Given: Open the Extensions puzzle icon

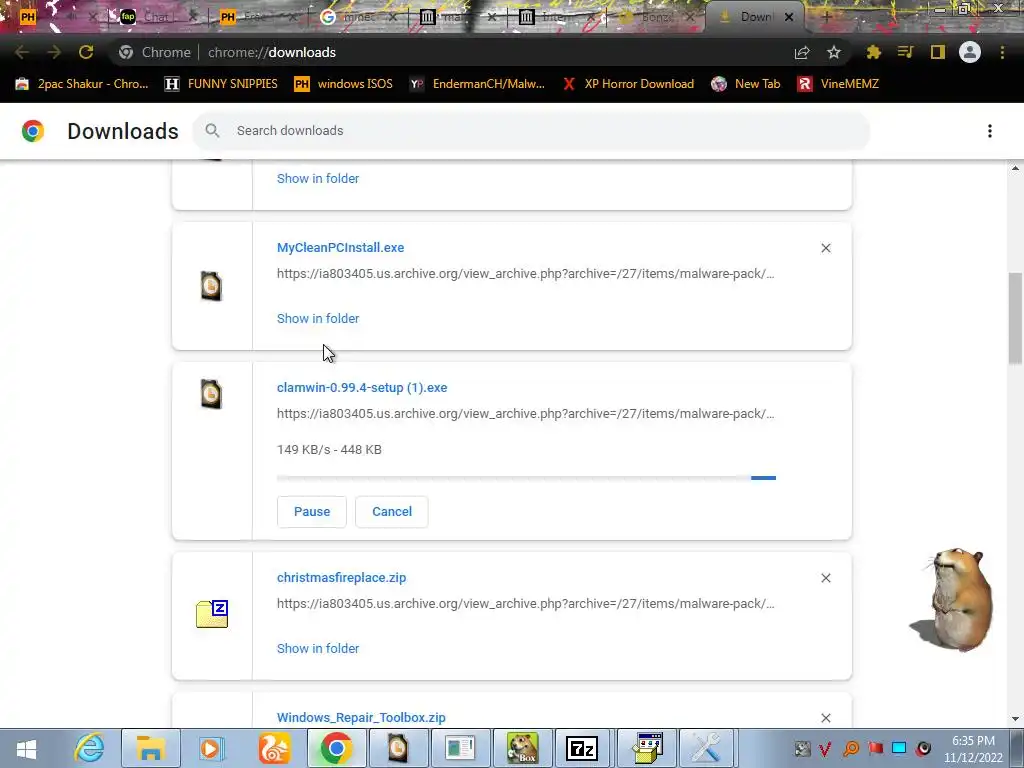Looking at the screenshot, I should [874, 52].
